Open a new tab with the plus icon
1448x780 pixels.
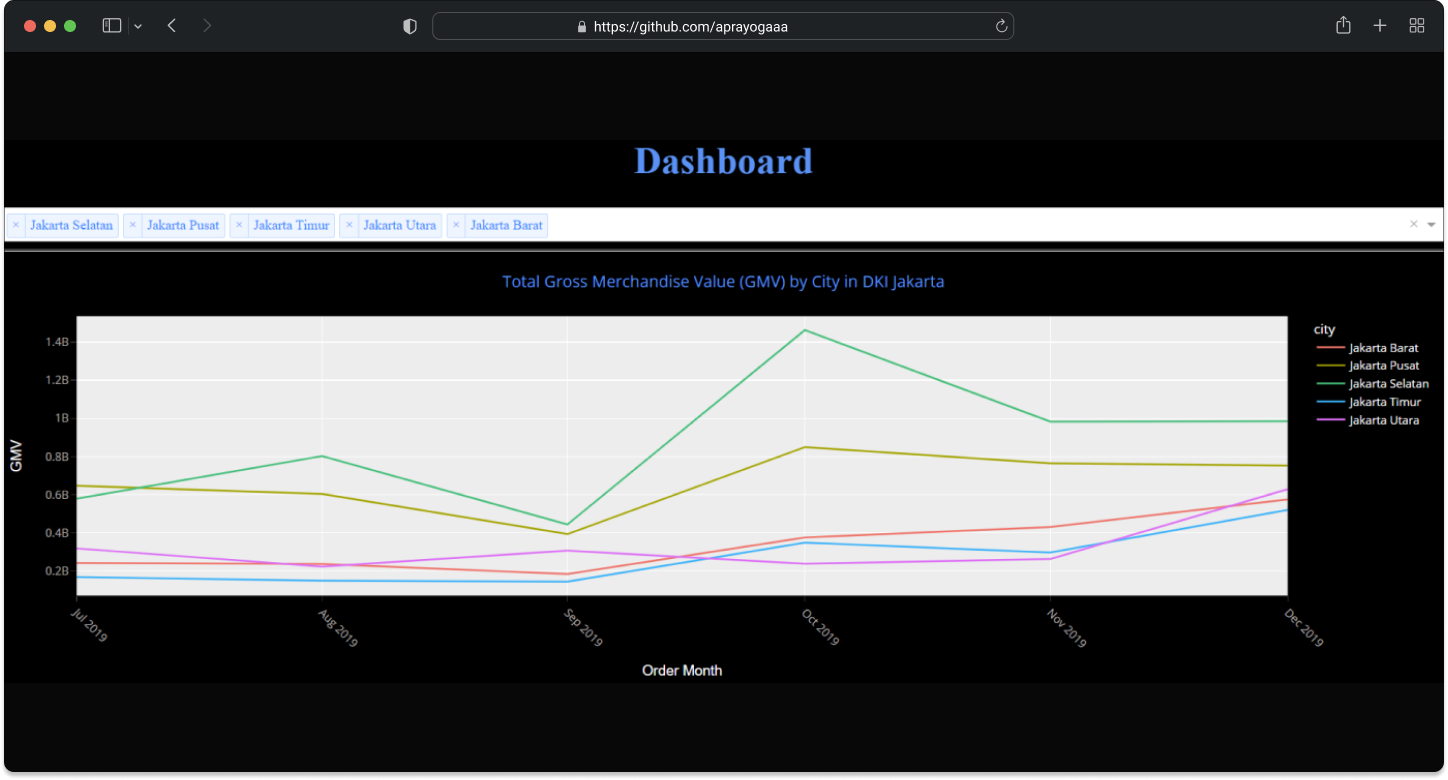[1379, 25]
